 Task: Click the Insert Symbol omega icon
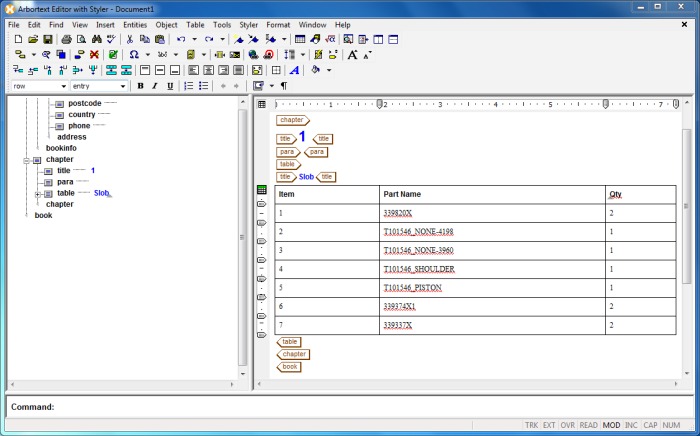tap(133, 54)
